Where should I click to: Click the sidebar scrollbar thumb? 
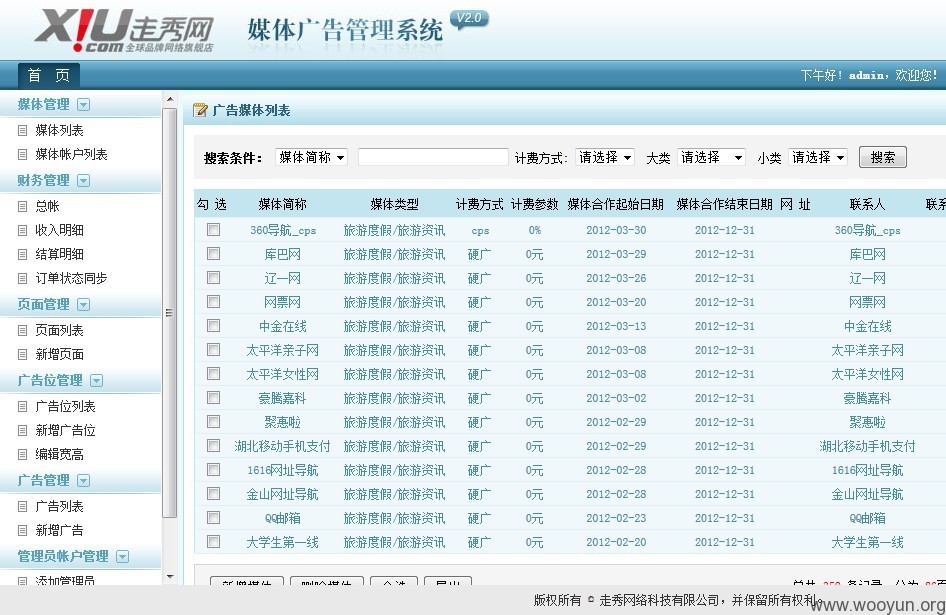coord(170,313)
